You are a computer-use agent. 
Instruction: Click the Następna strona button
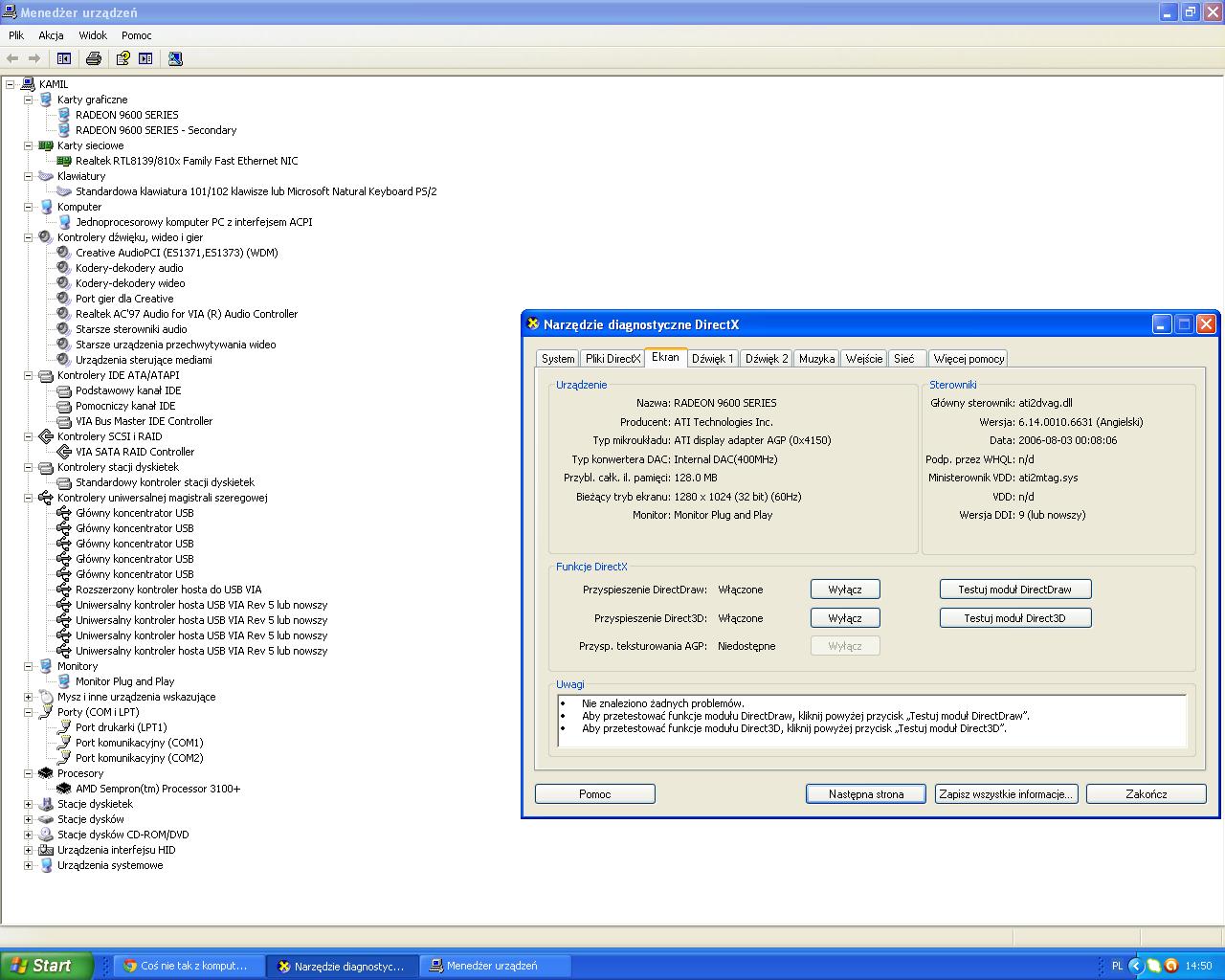coord(866,794)
